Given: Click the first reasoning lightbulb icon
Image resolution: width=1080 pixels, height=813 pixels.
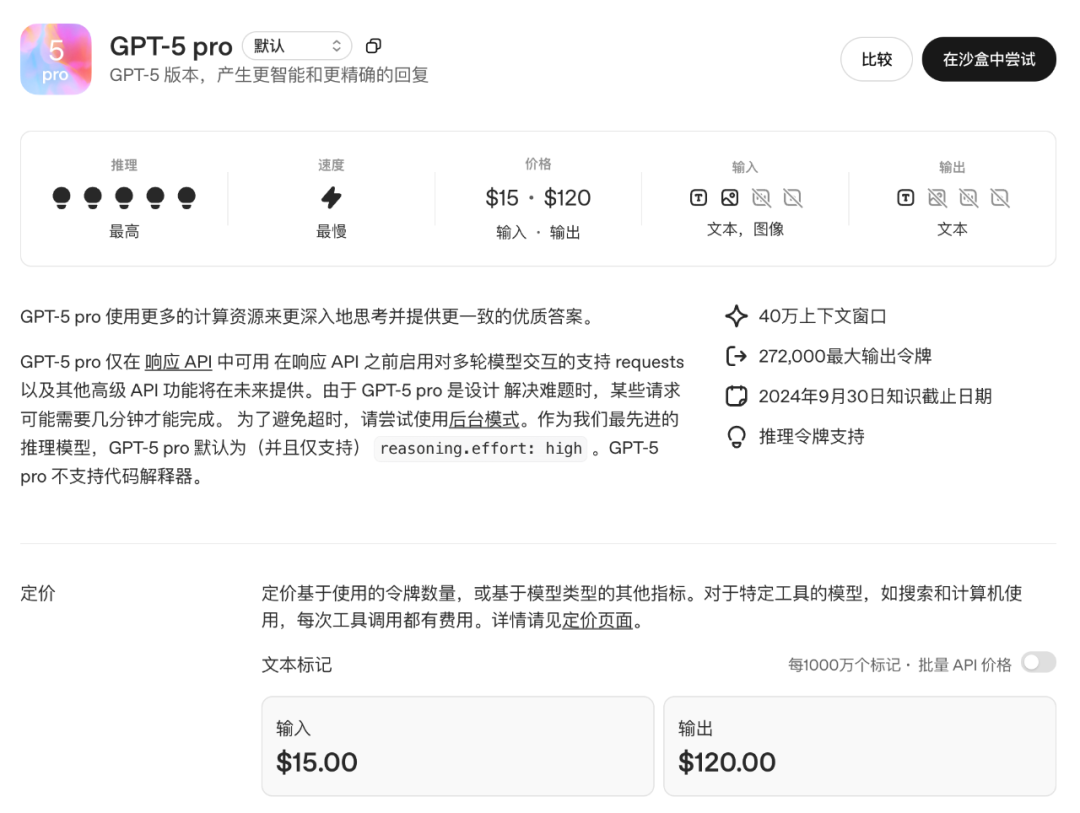Looking at the screenshot, I should [x=62, y=197].
